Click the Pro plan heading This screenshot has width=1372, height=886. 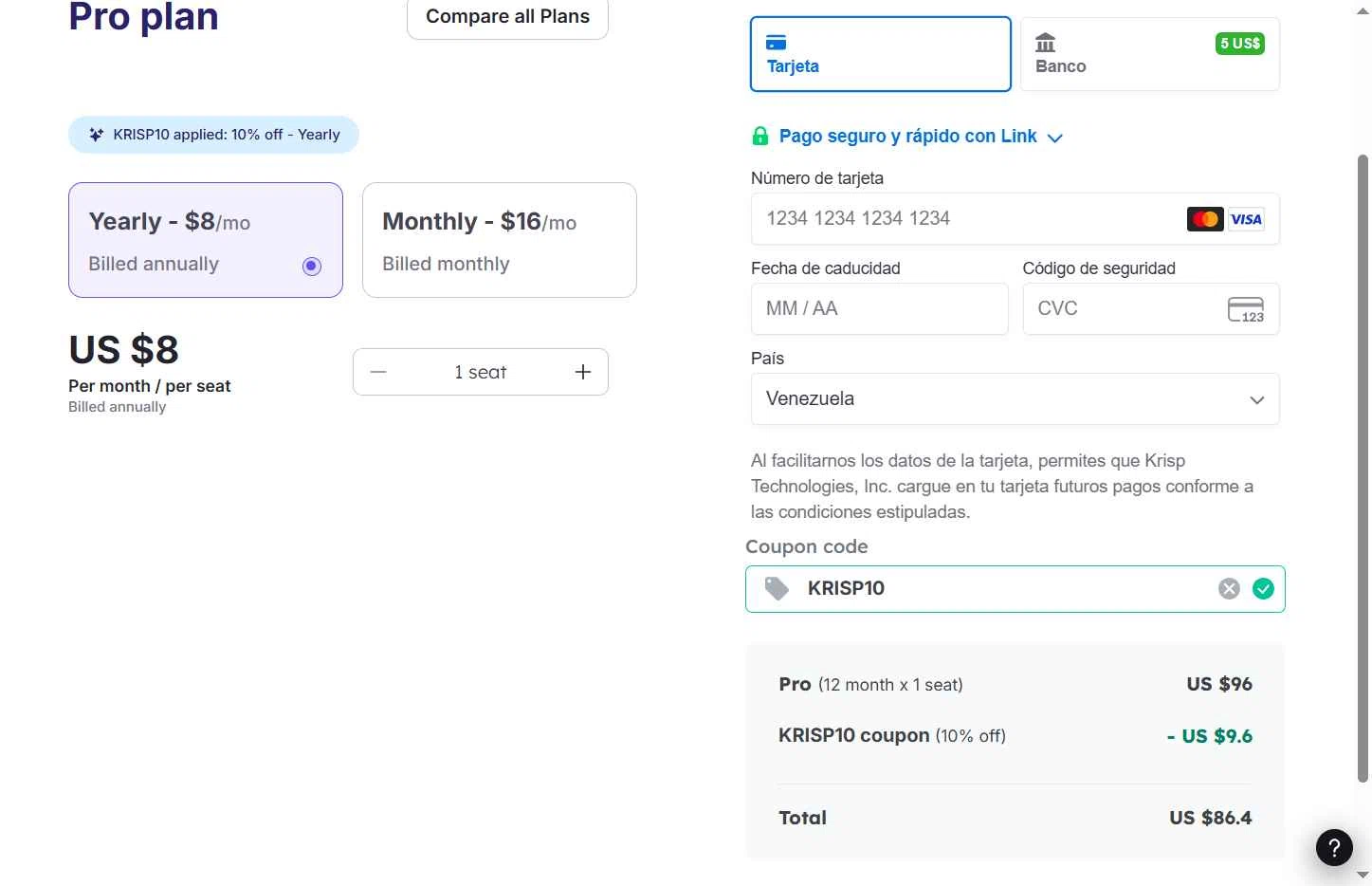pyautogui.click(x=144, y=17)
